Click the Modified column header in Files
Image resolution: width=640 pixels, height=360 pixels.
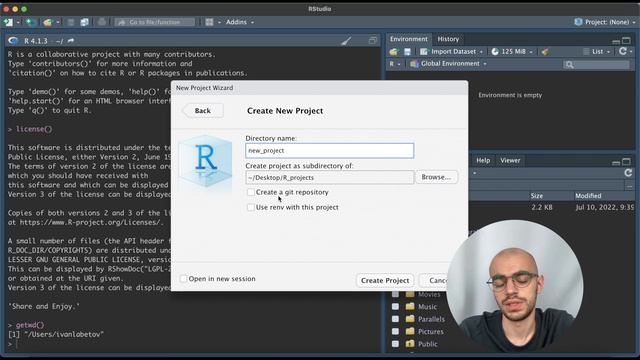(588, 196)
